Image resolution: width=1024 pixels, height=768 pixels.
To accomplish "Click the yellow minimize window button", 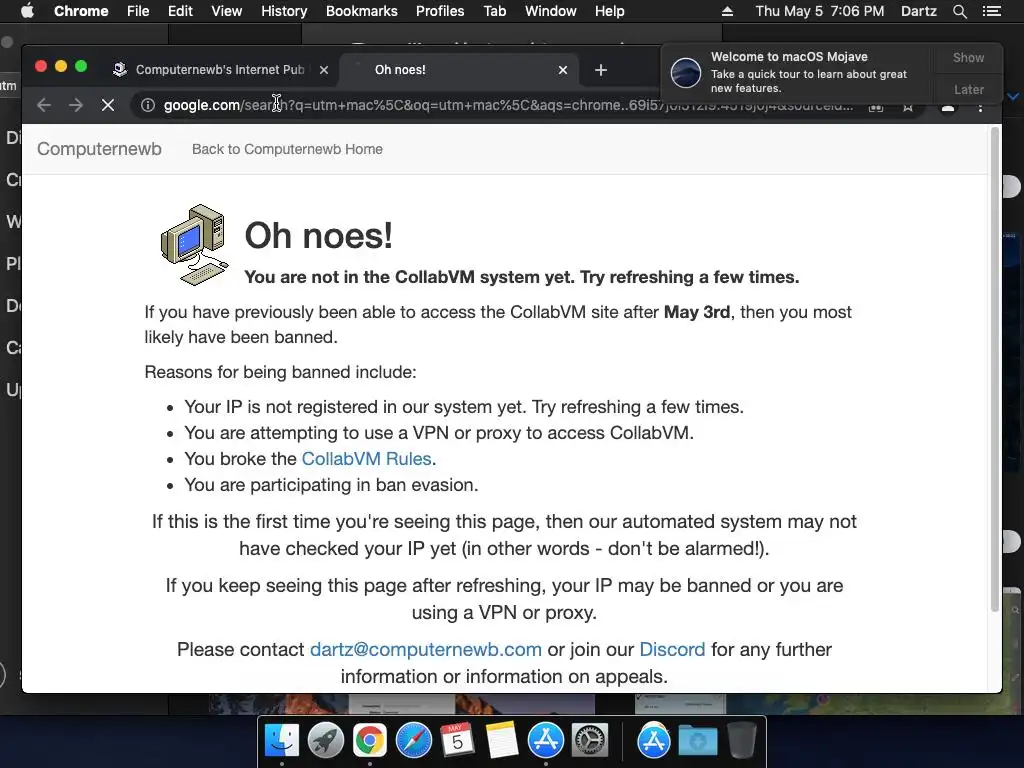I will point(61,66).
